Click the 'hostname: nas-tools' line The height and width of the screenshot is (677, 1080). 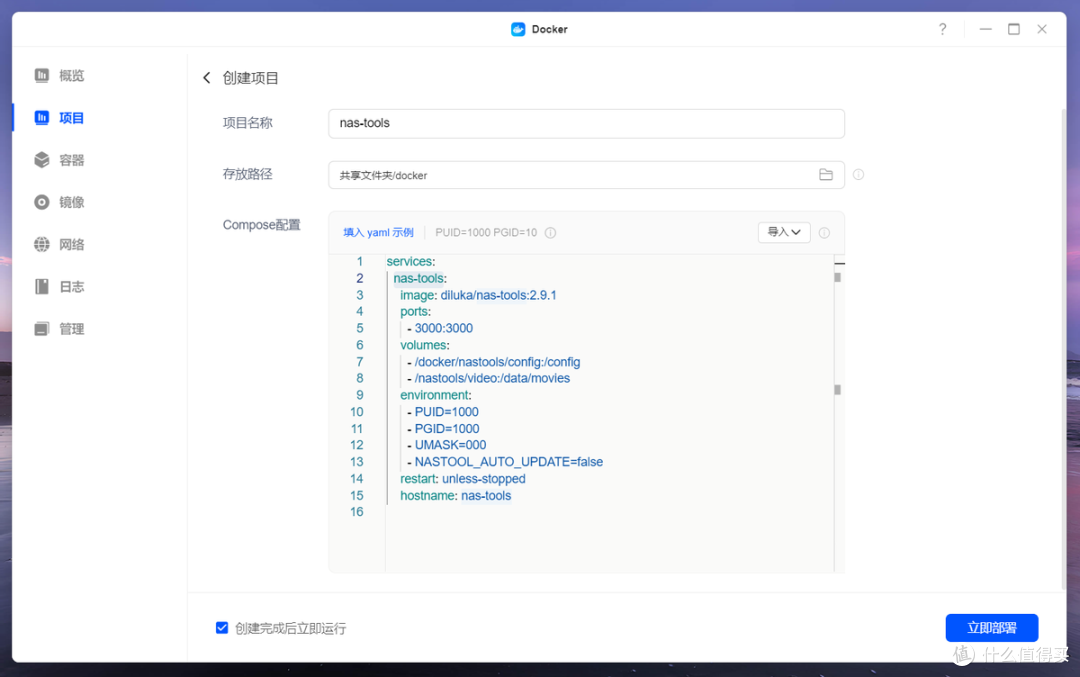(x=455, y=496)
